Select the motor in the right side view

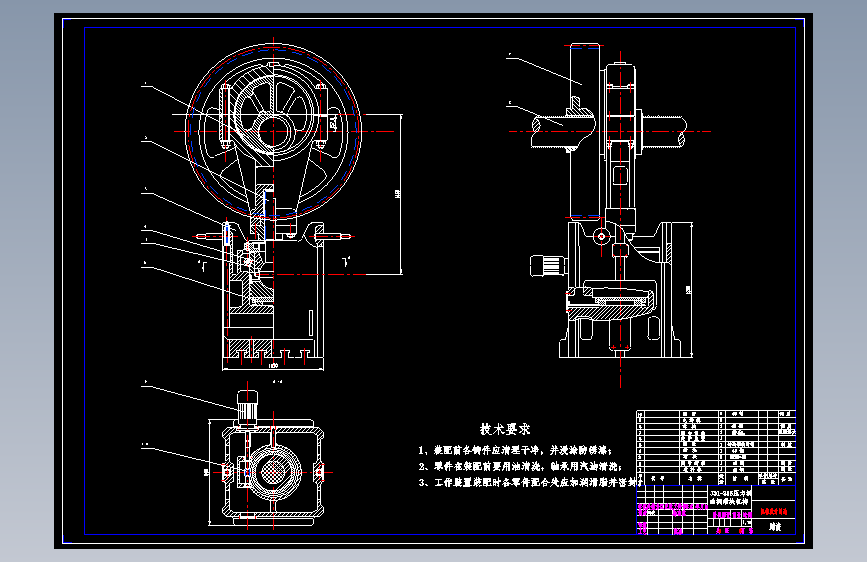[548, 266]
